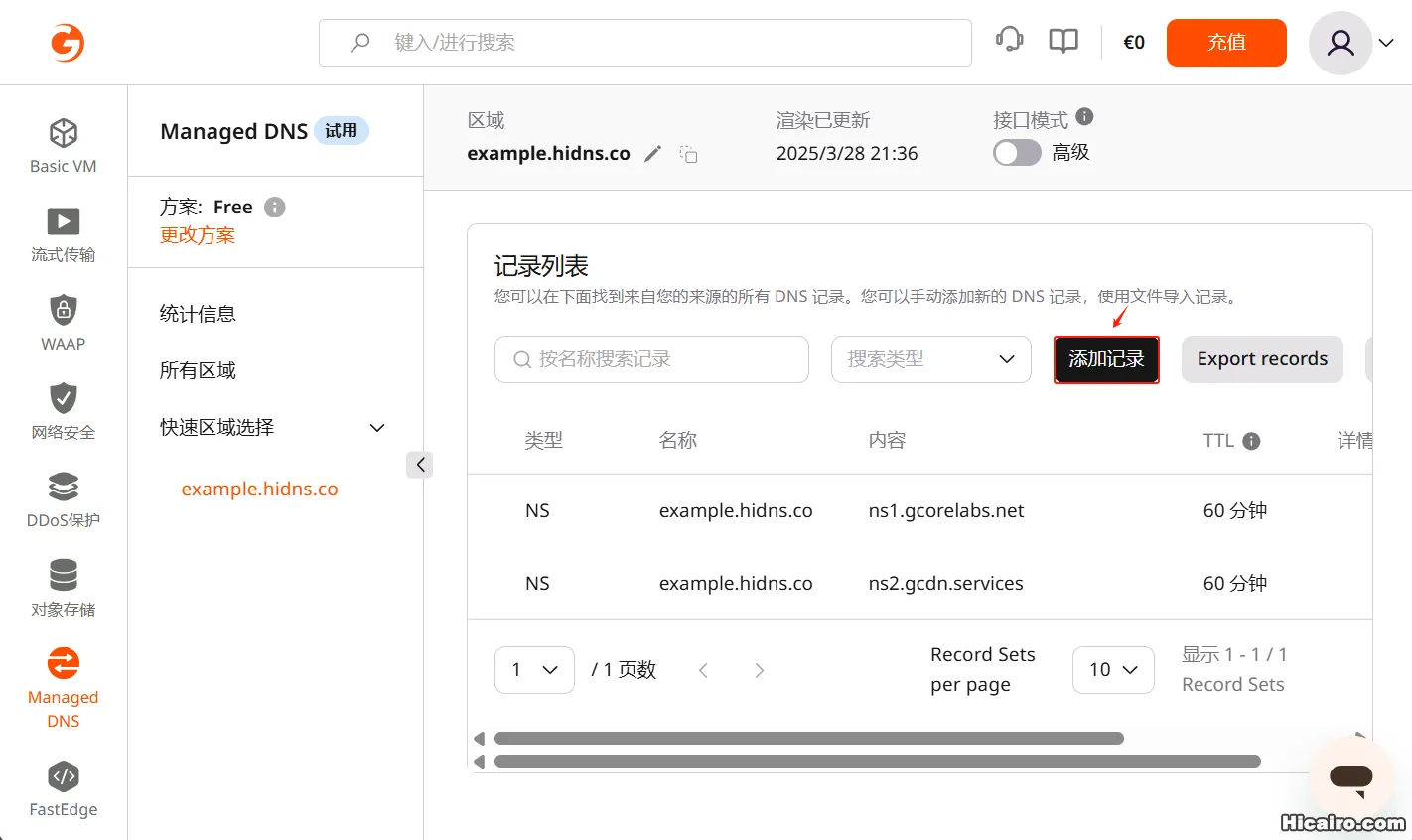The height and width of the screenshot is (840, 1412).
Task: Click info icon next to 接口模式
Action: tap(1084, 117)
